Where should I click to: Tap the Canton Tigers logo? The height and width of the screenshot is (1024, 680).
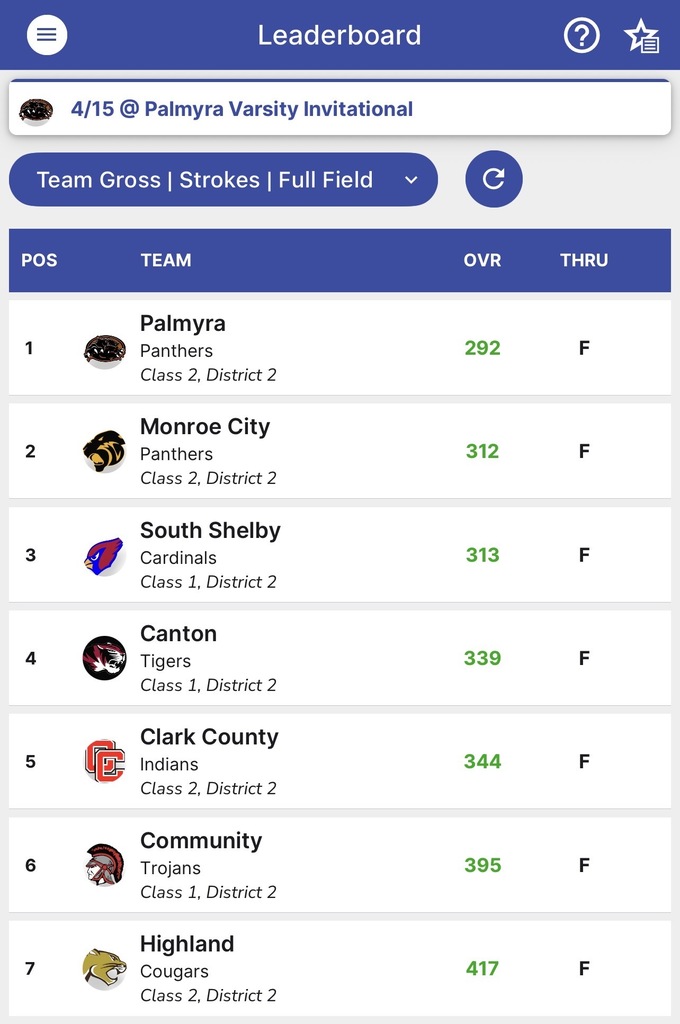(104, 658)
